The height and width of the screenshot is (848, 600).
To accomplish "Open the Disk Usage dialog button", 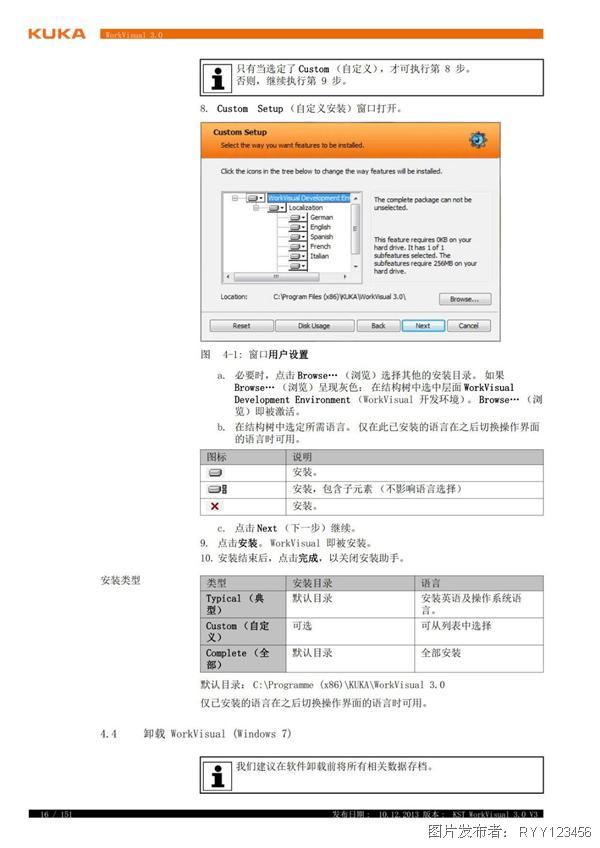I will (314, 326).
